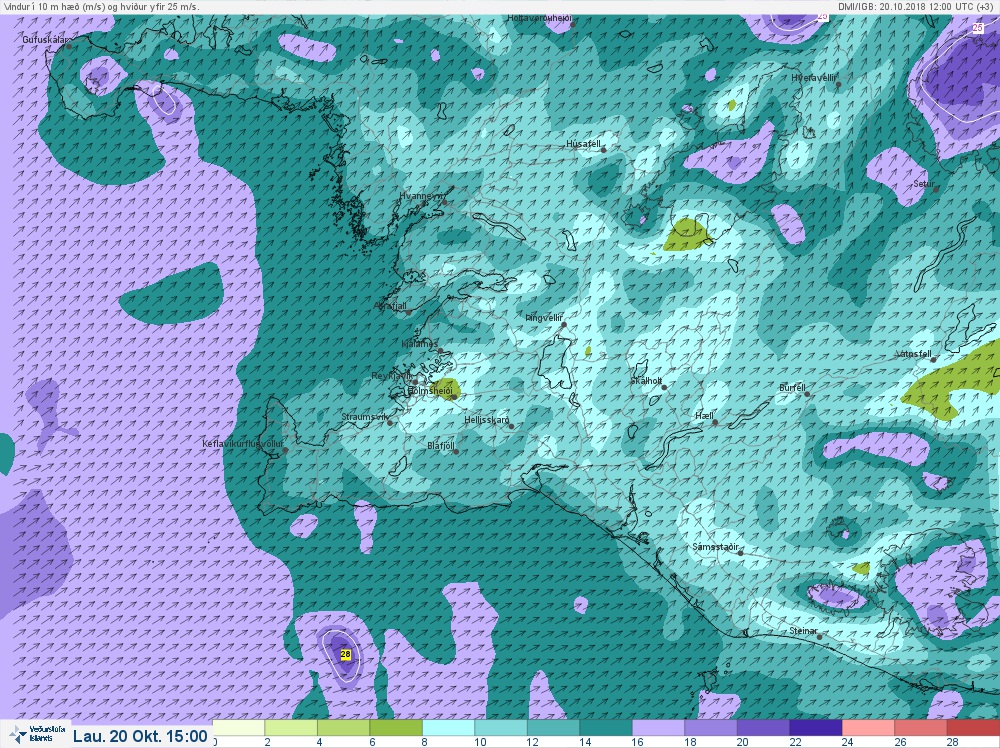The image size is (1000, 748).
Task: Click the Reykjavík station label
Action: pyautogui.click(x=392, y=376)
